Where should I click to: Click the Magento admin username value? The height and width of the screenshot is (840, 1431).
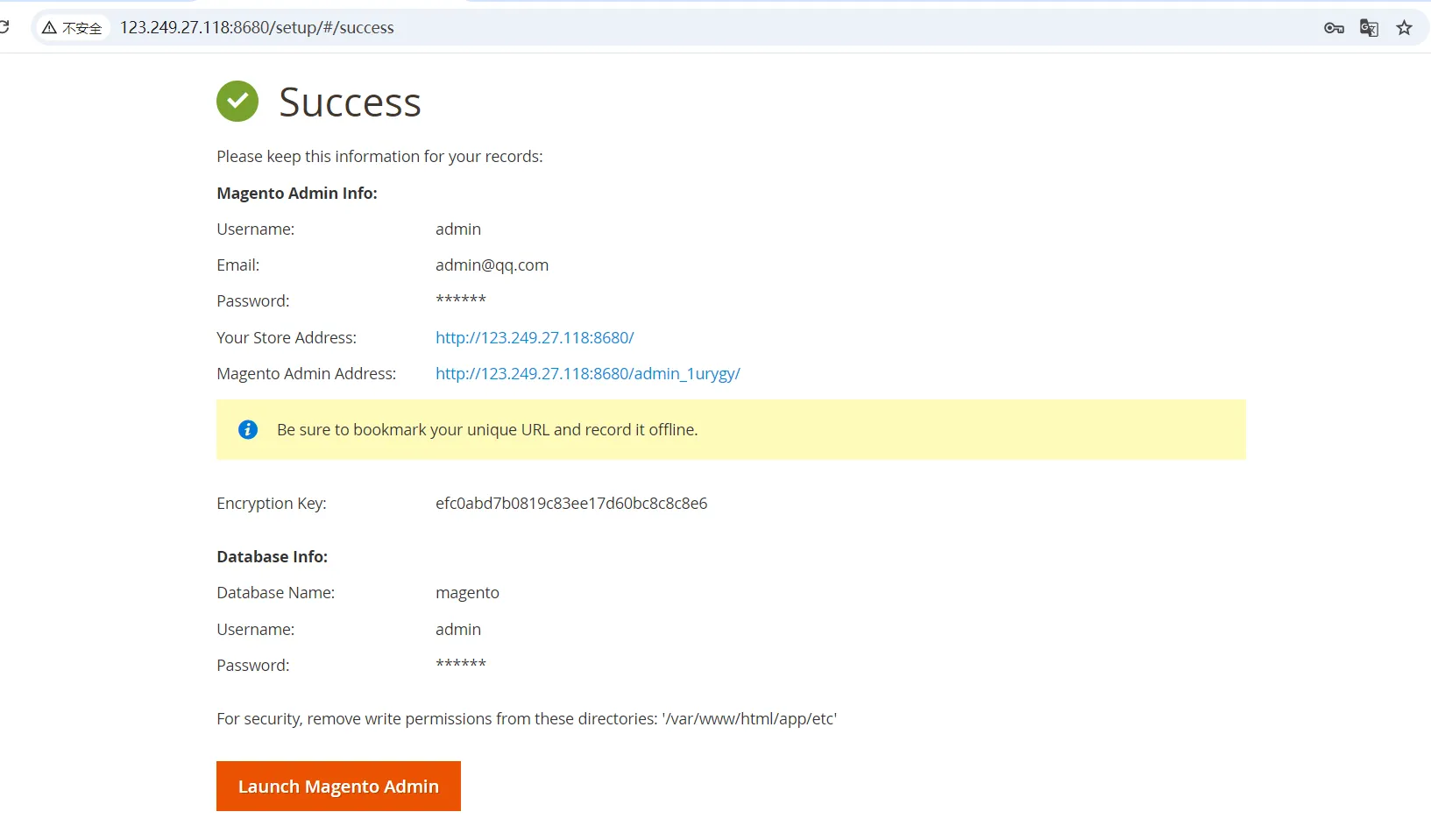coord(458,229)
